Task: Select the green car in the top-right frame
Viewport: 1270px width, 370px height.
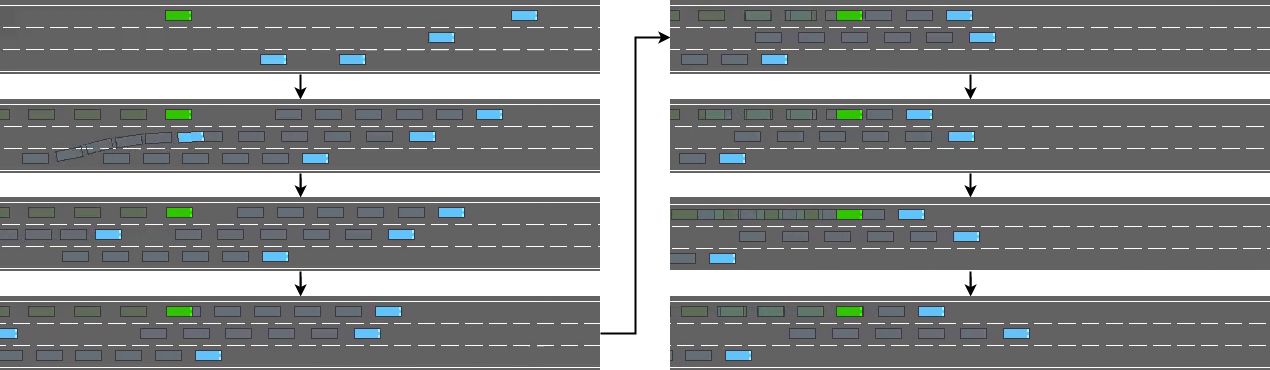Action: click(x=849, y=16)
